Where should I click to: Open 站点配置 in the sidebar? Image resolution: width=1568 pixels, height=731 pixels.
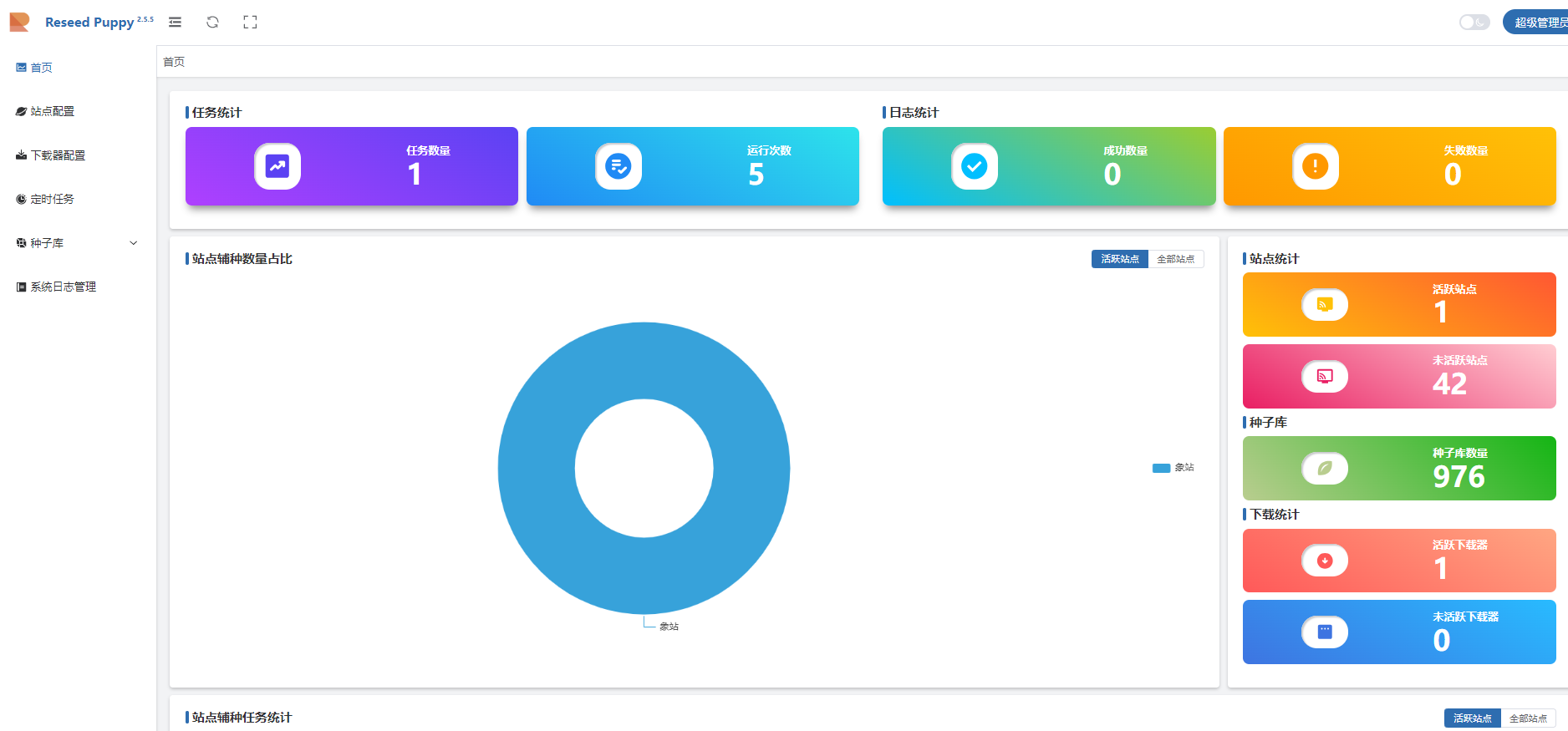53,111
